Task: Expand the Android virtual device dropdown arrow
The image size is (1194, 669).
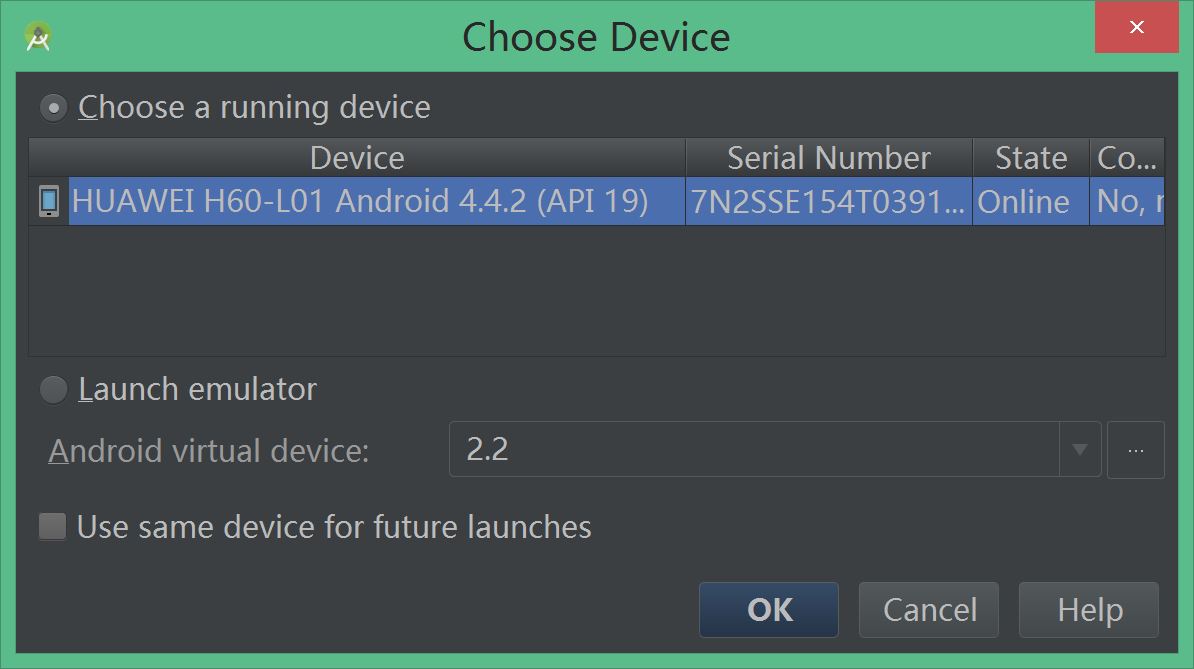Action: click(x=1080, y=450)
